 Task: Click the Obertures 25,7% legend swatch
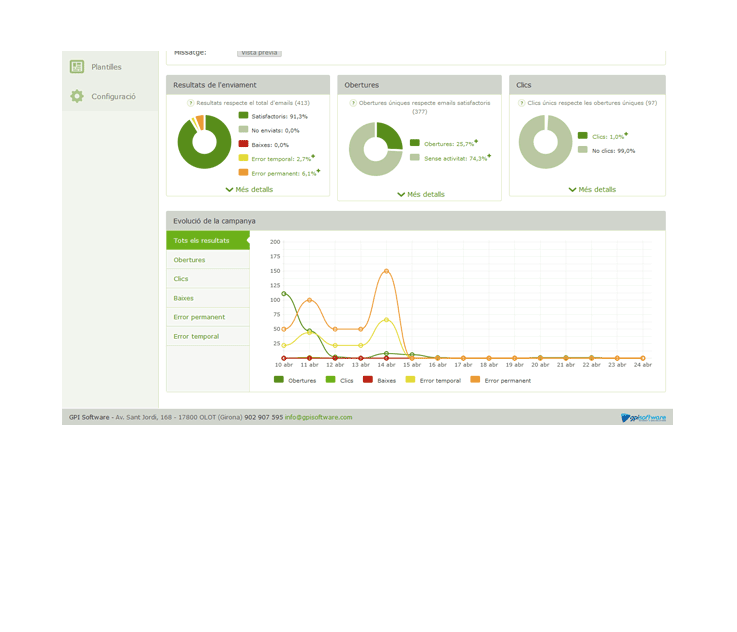415,143
